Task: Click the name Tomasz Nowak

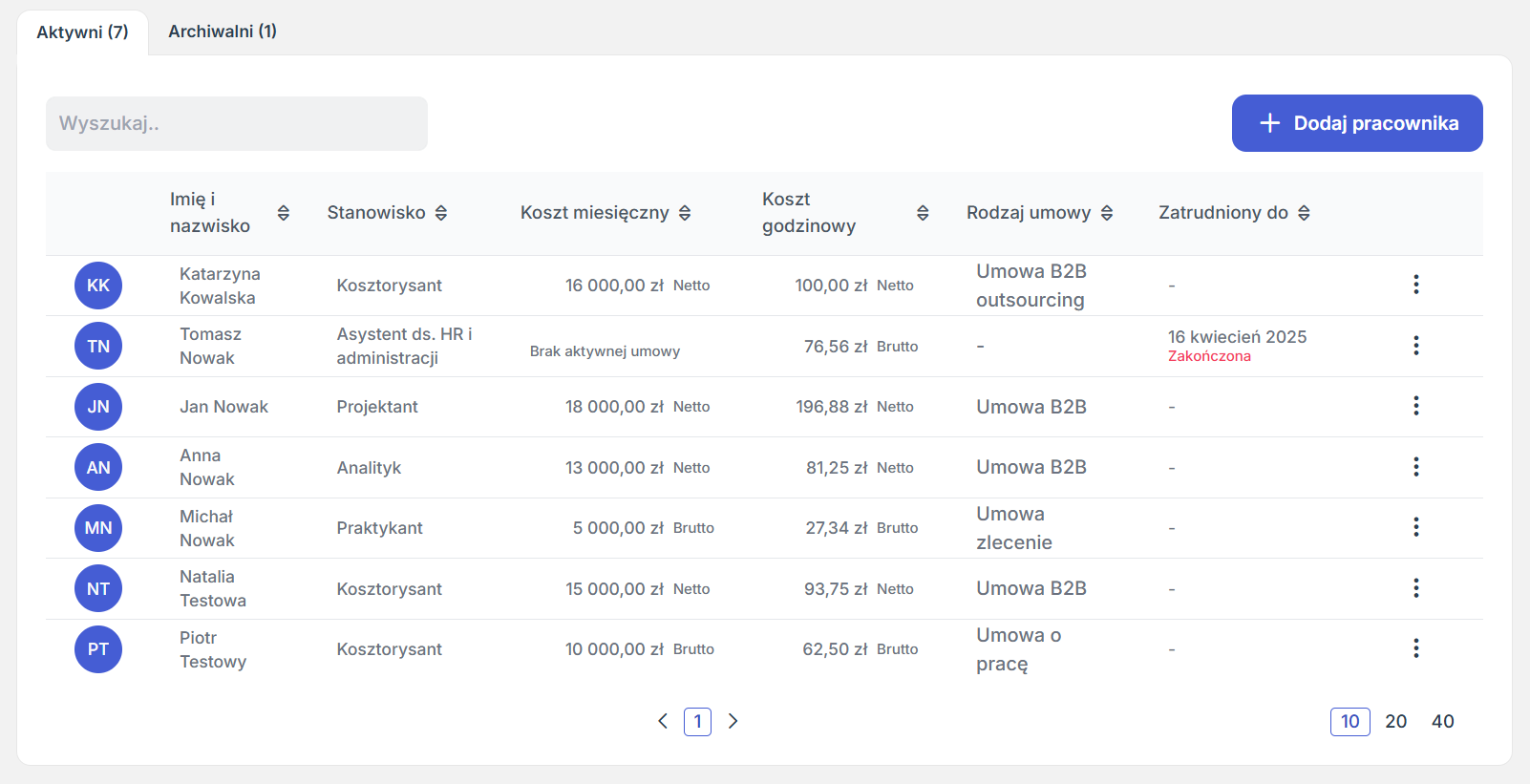Action: pyautogui.click(x=210, y=346)
